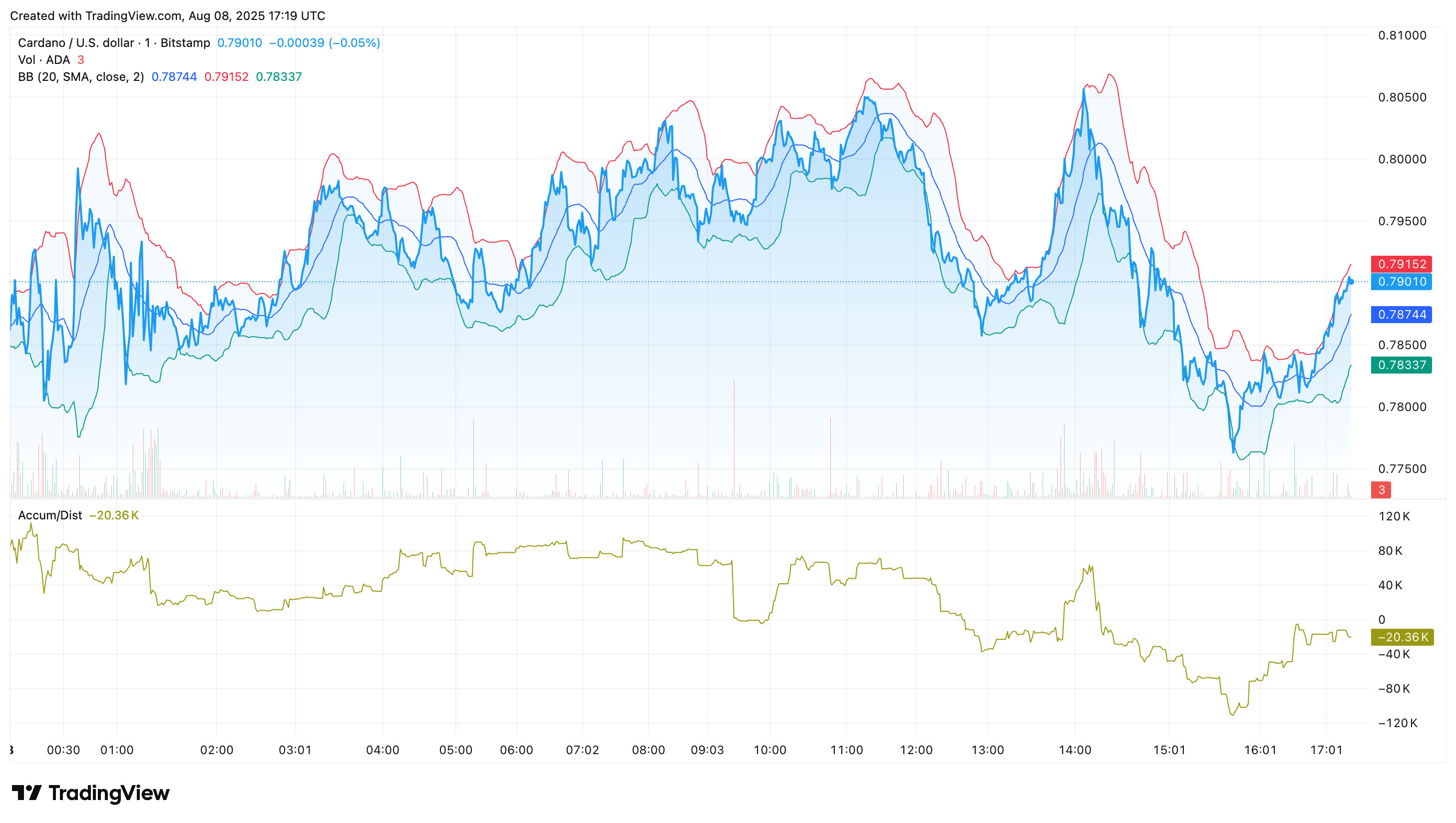
Task: Click the blue 0.79010 current price tag
Action: (1402, 282)
